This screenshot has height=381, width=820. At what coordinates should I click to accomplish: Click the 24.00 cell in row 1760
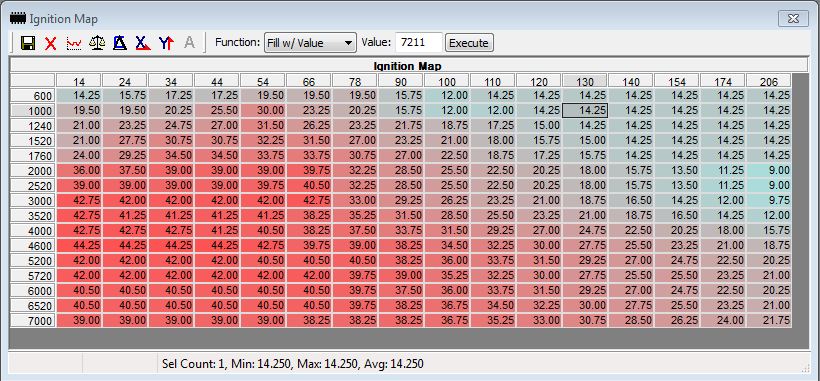[x=78, y=156]
